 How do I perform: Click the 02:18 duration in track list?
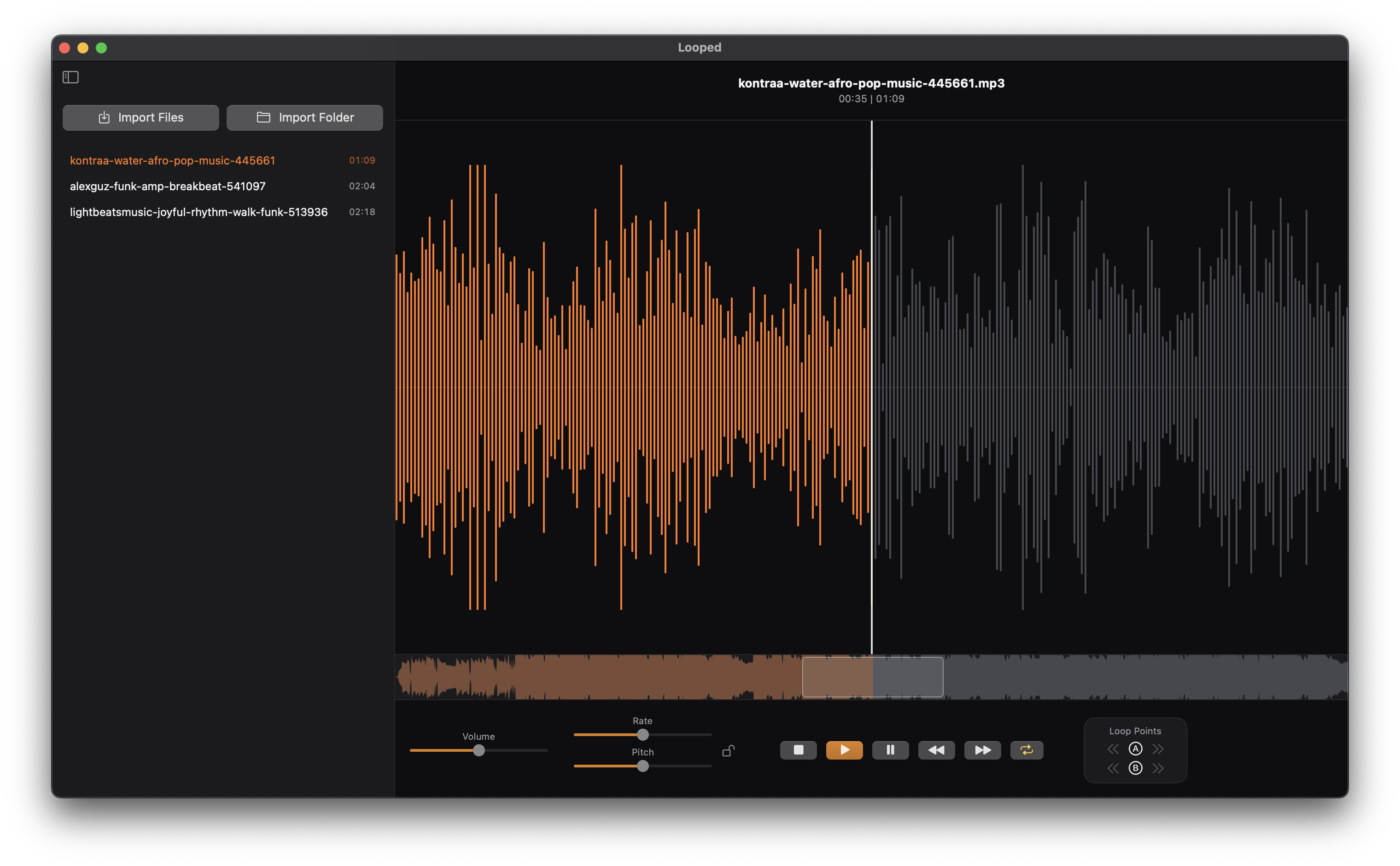coord(362,212)
